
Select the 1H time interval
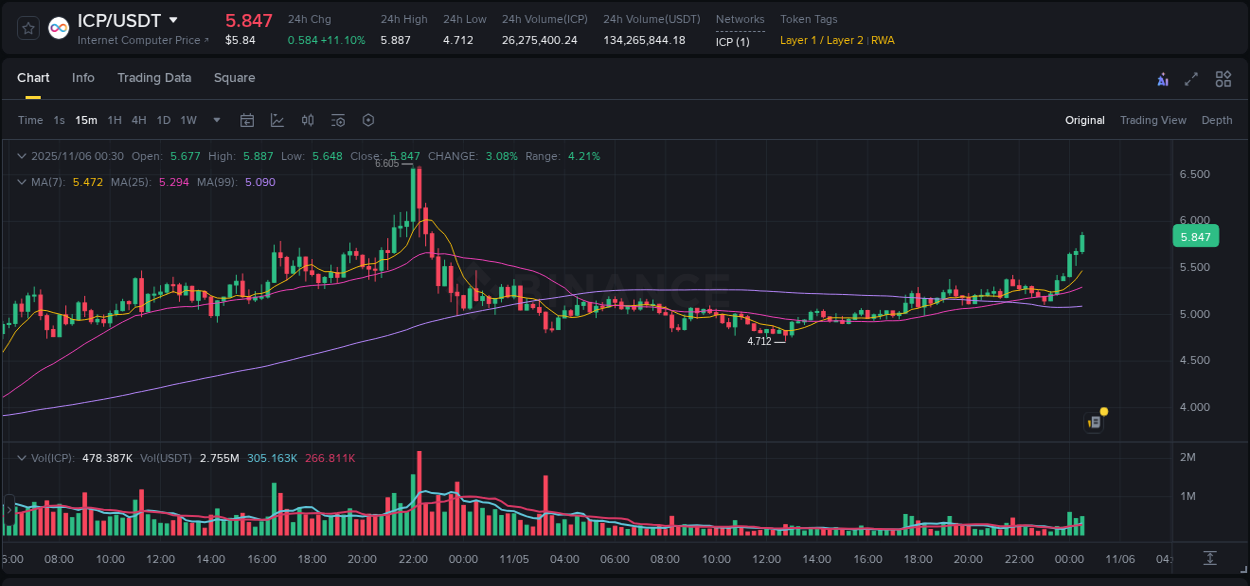pos(114,120)
